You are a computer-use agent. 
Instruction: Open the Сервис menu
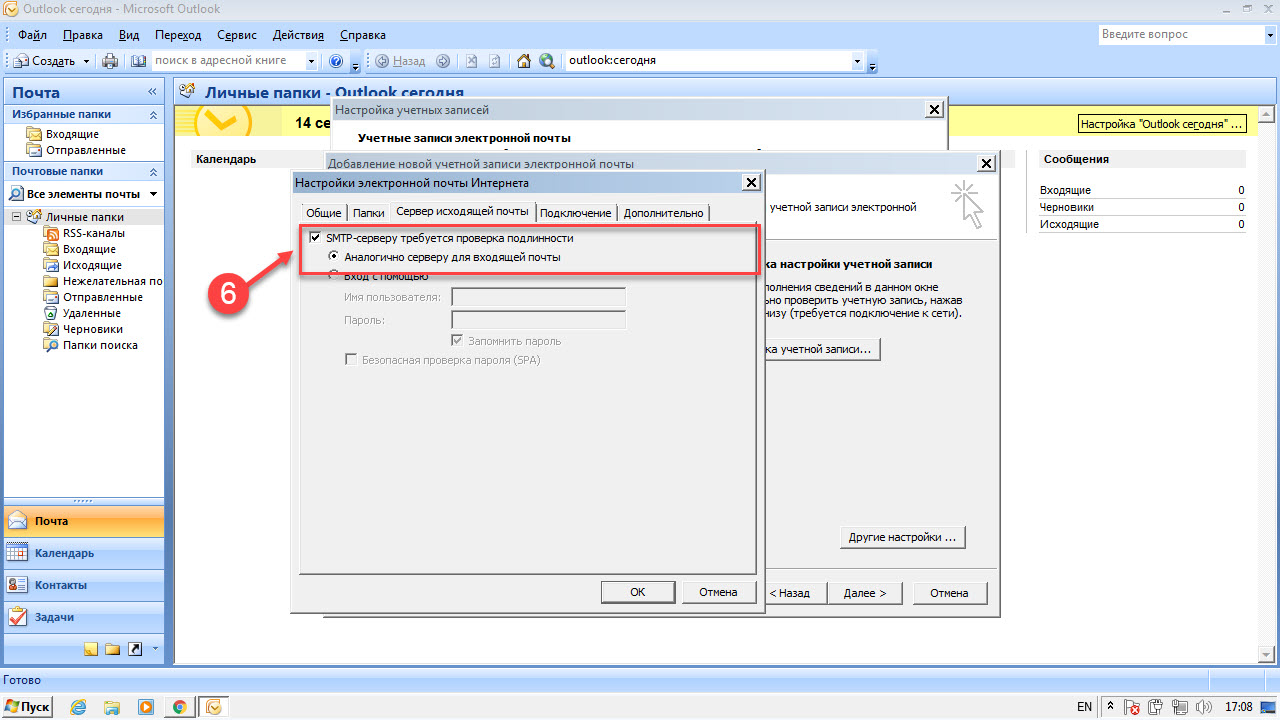pos(237,35)
